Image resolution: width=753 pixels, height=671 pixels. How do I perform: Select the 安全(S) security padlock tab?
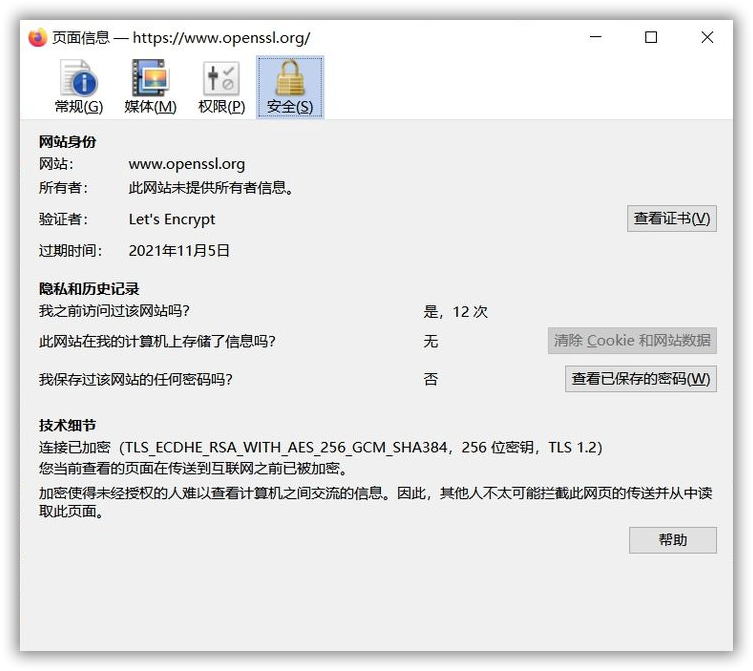pyautogui.click(x=290, y=87)
